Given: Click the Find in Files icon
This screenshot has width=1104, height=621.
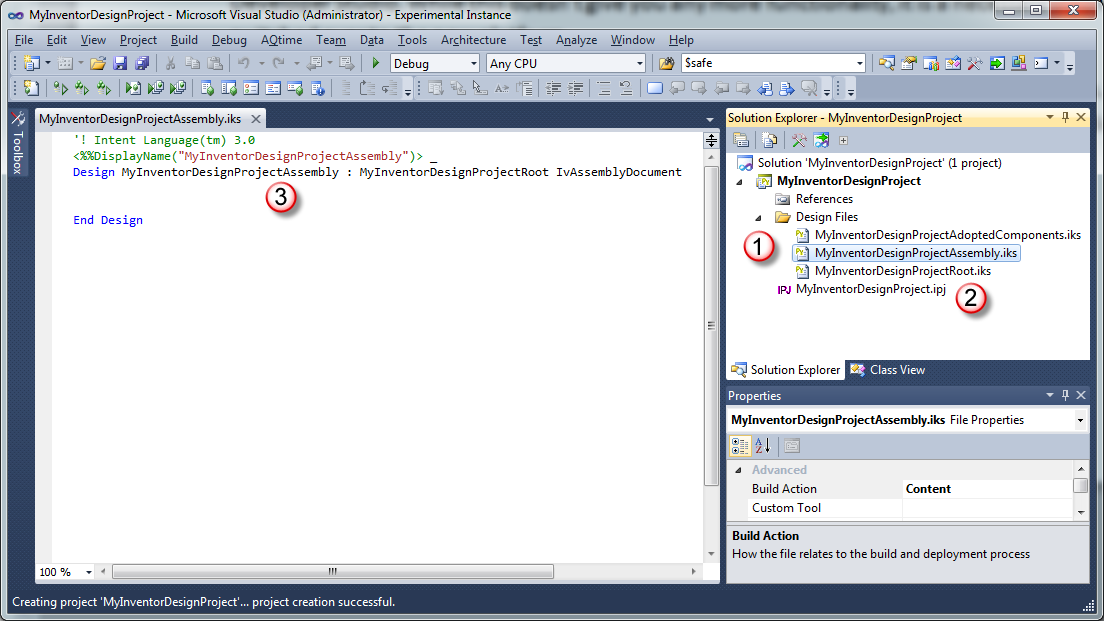Looking at the screenshot, I should coord(666,63).
